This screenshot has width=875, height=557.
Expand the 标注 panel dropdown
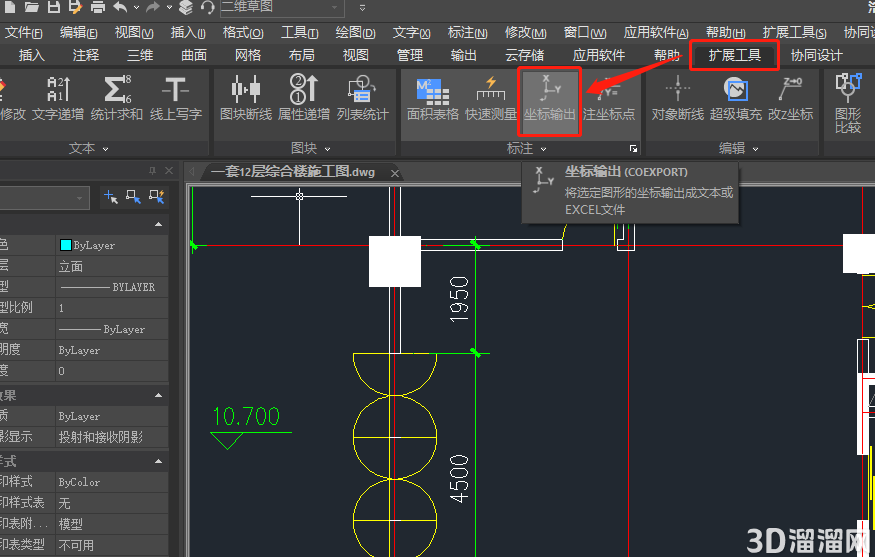point(544,149)
